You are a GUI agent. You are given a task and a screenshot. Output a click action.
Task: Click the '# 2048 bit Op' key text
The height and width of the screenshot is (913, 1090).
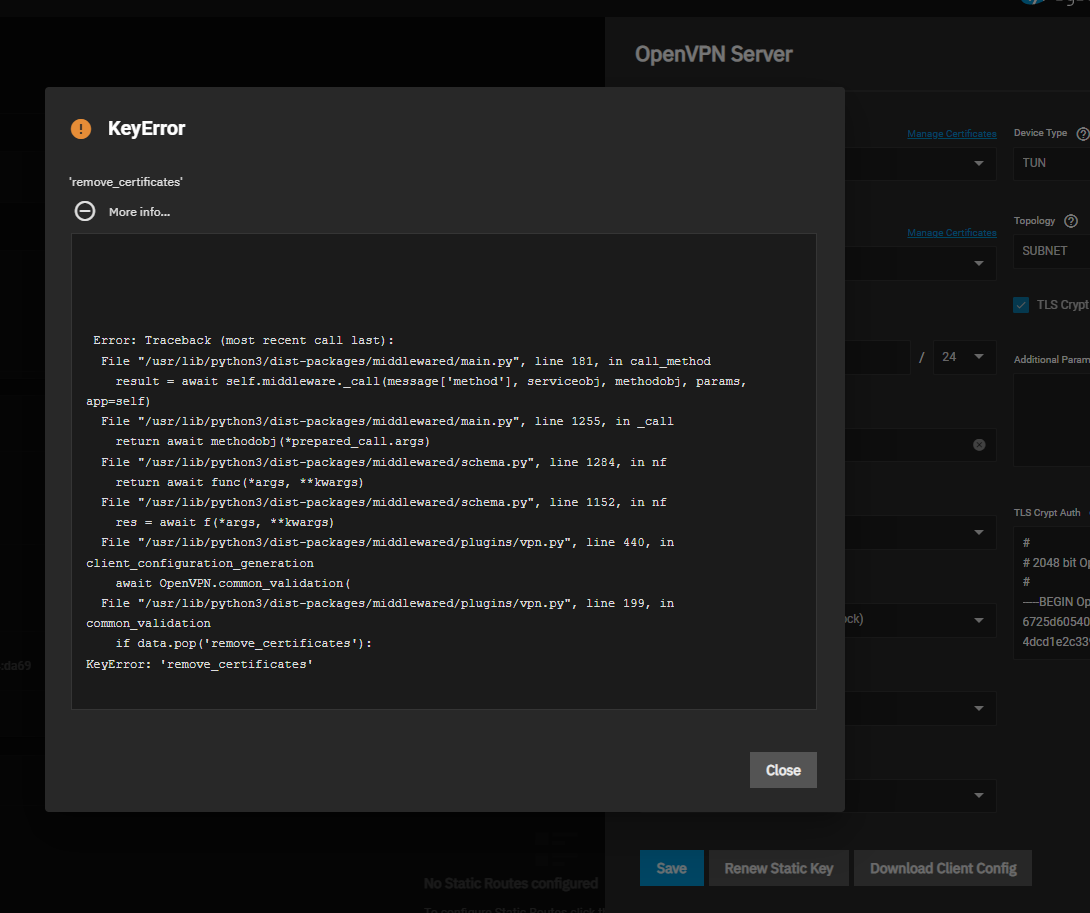1056,563
